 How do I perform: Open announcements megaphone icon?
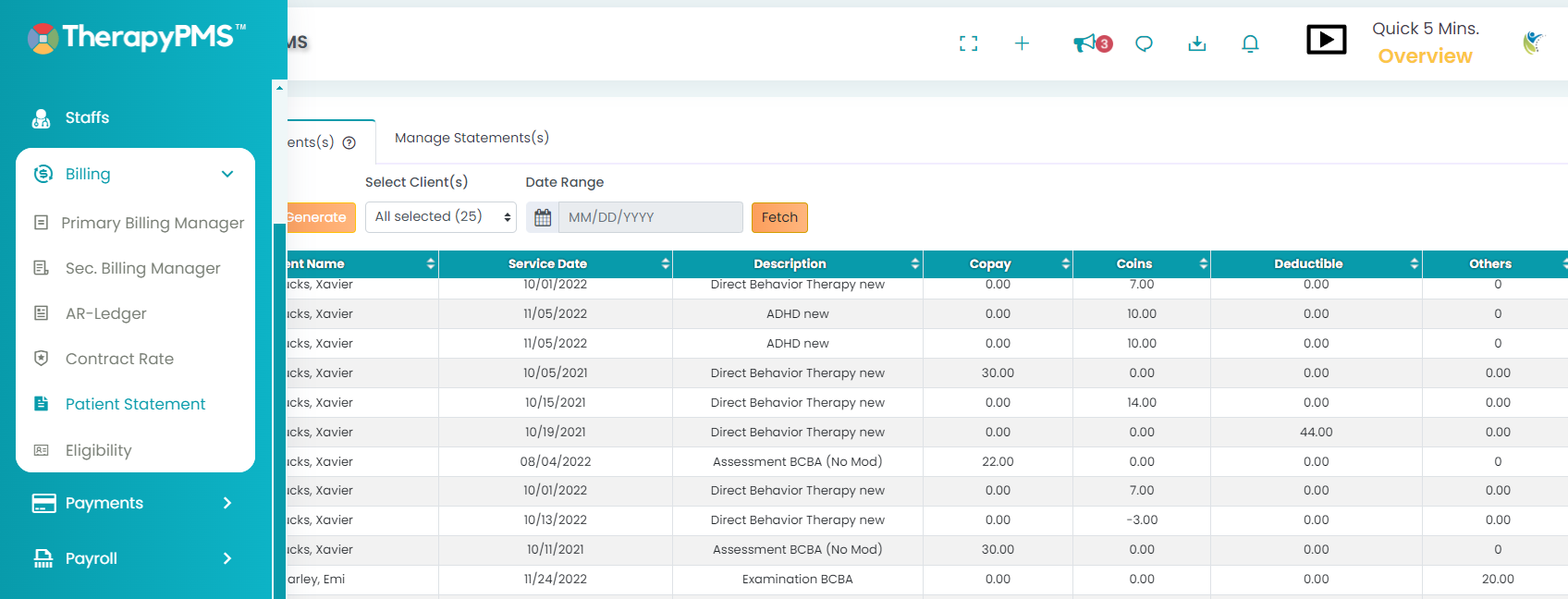coord(1084,43)
